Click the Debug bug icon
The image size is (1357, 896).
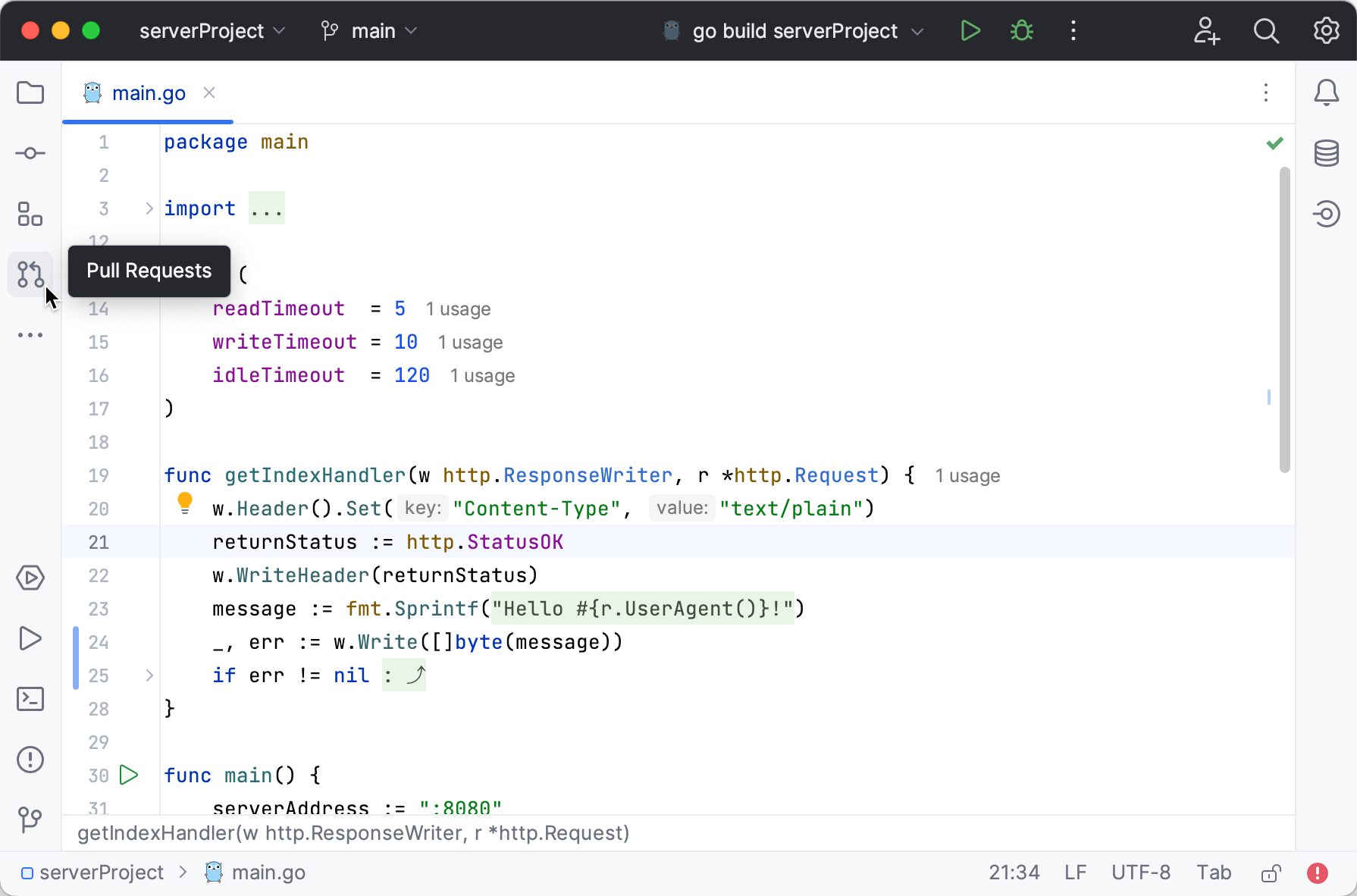[x=1022, y=31]
